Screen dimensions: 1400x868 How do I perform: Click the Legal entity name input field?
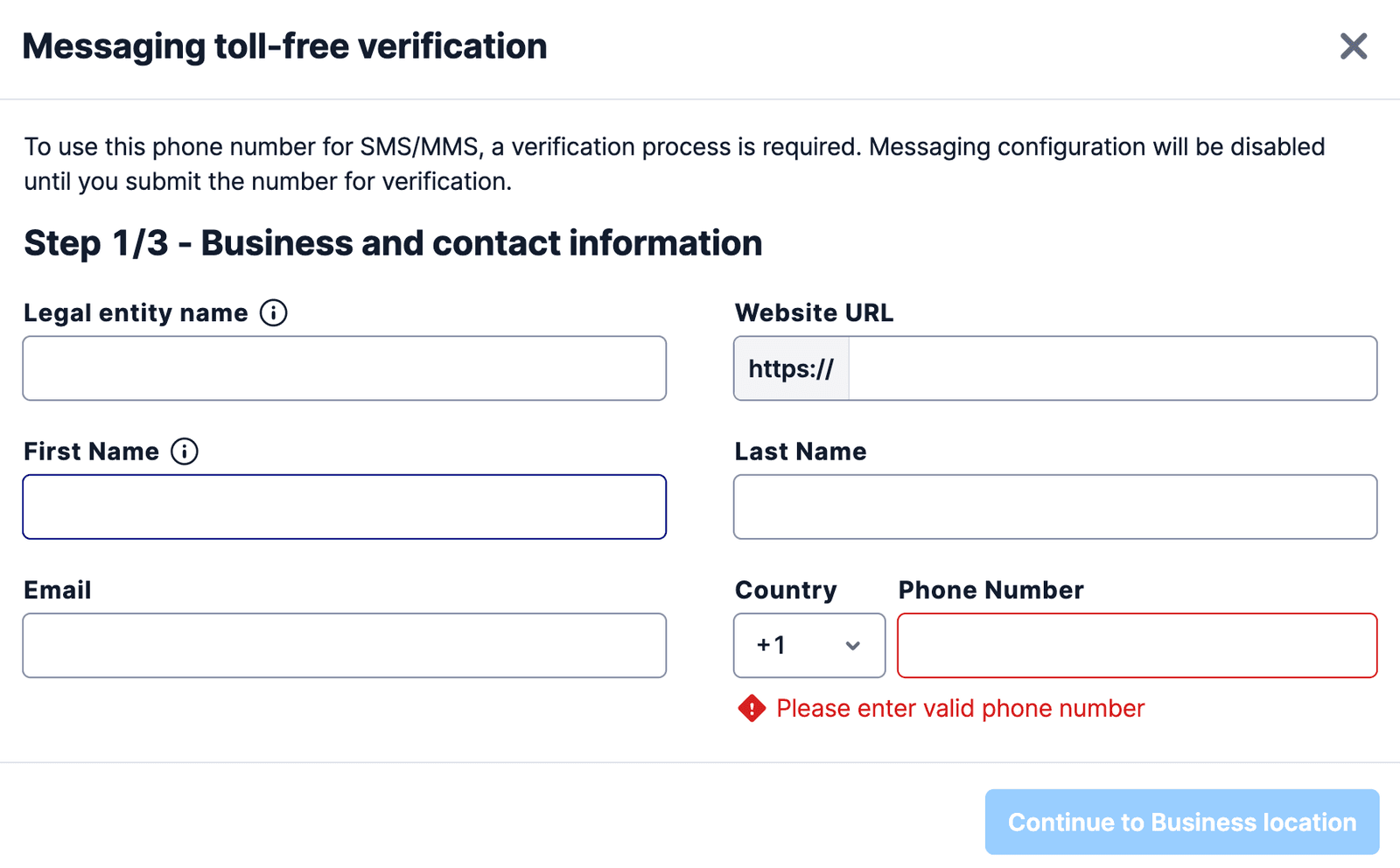point(344,367)
